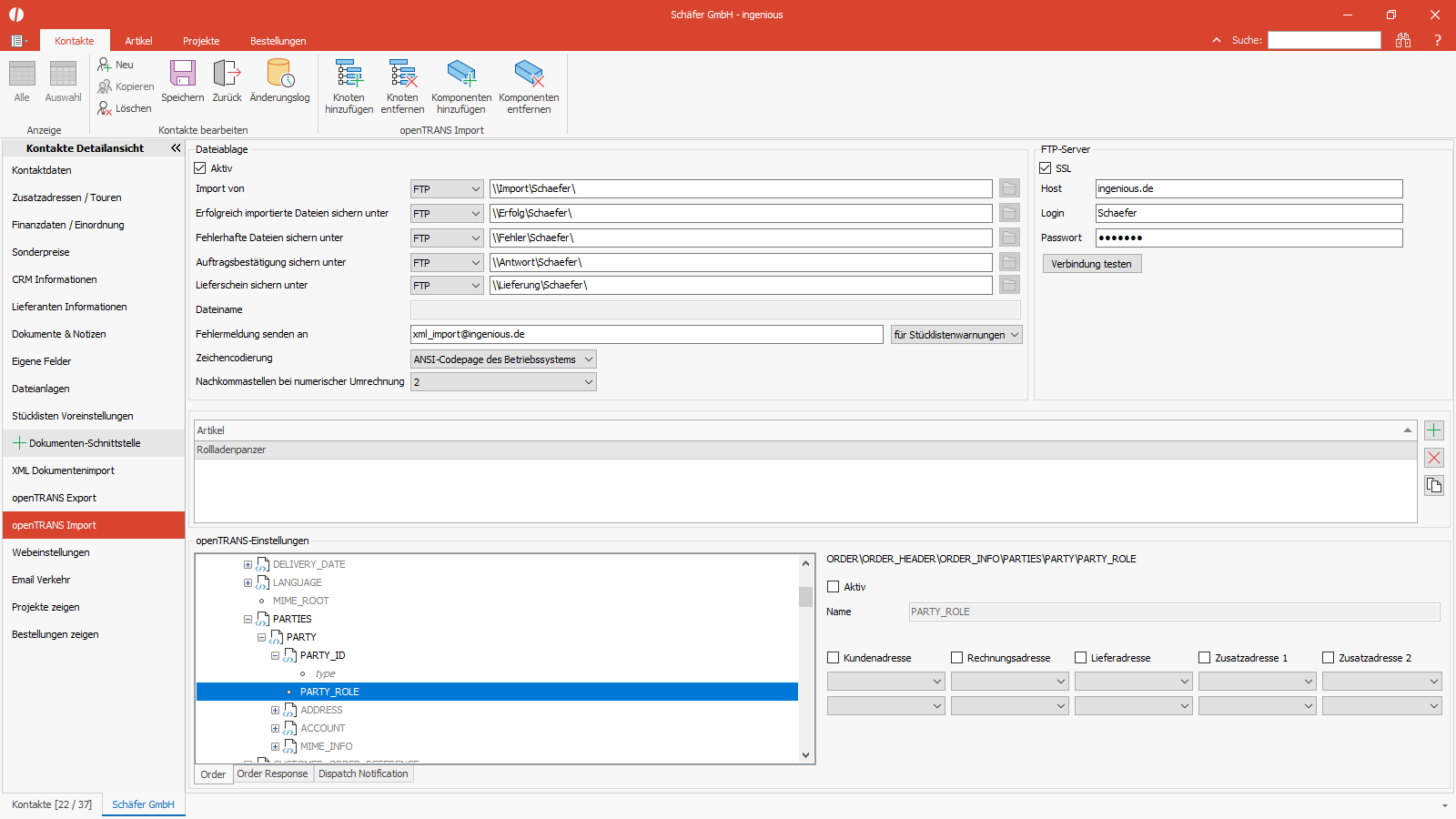Click the tree scrollbar down arrow
This screenshot has height=819, width=1456.
(x=805, y=754)
